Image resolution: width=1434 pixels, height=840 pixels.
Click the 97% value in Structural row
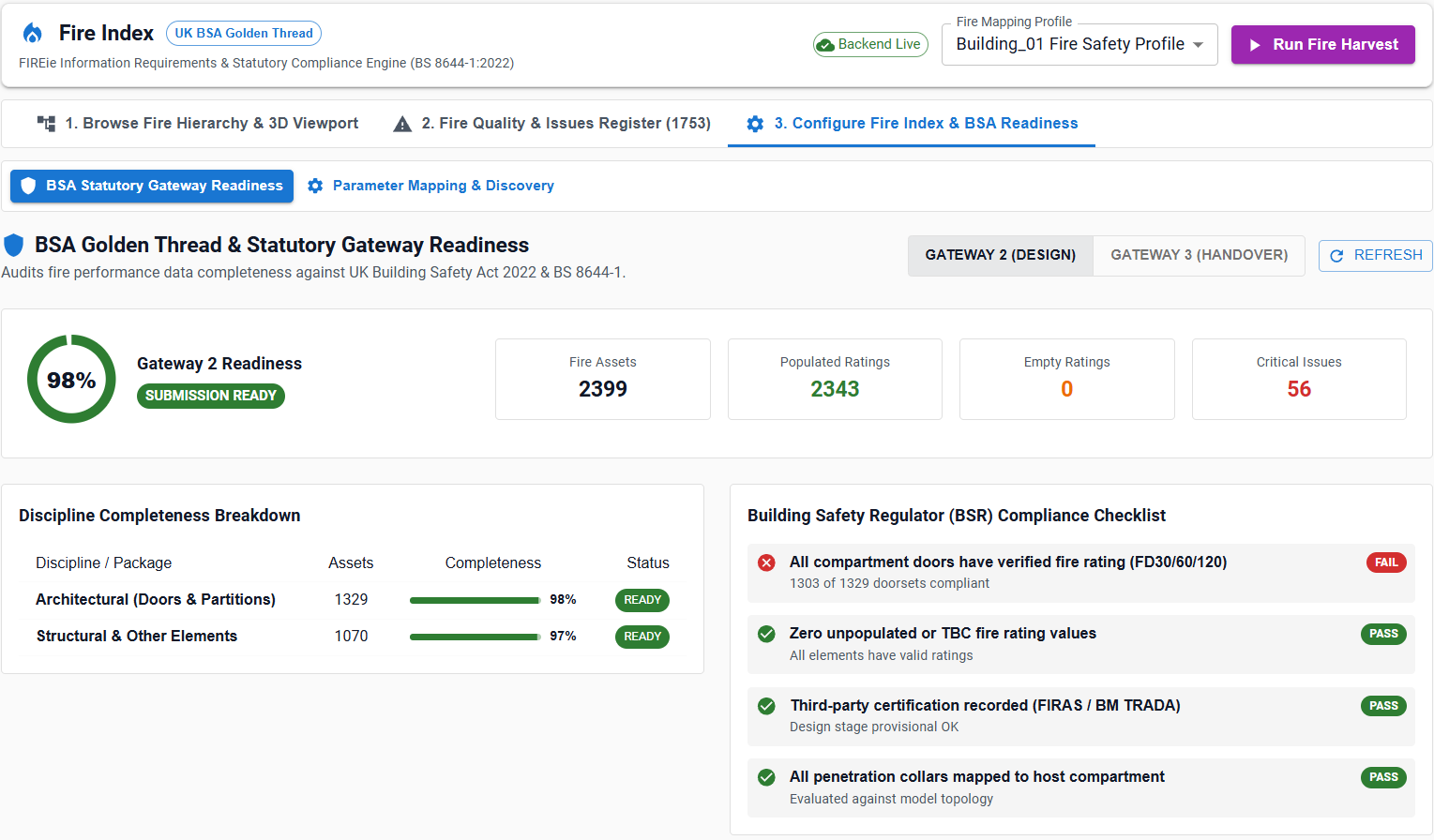click(563, 637)
